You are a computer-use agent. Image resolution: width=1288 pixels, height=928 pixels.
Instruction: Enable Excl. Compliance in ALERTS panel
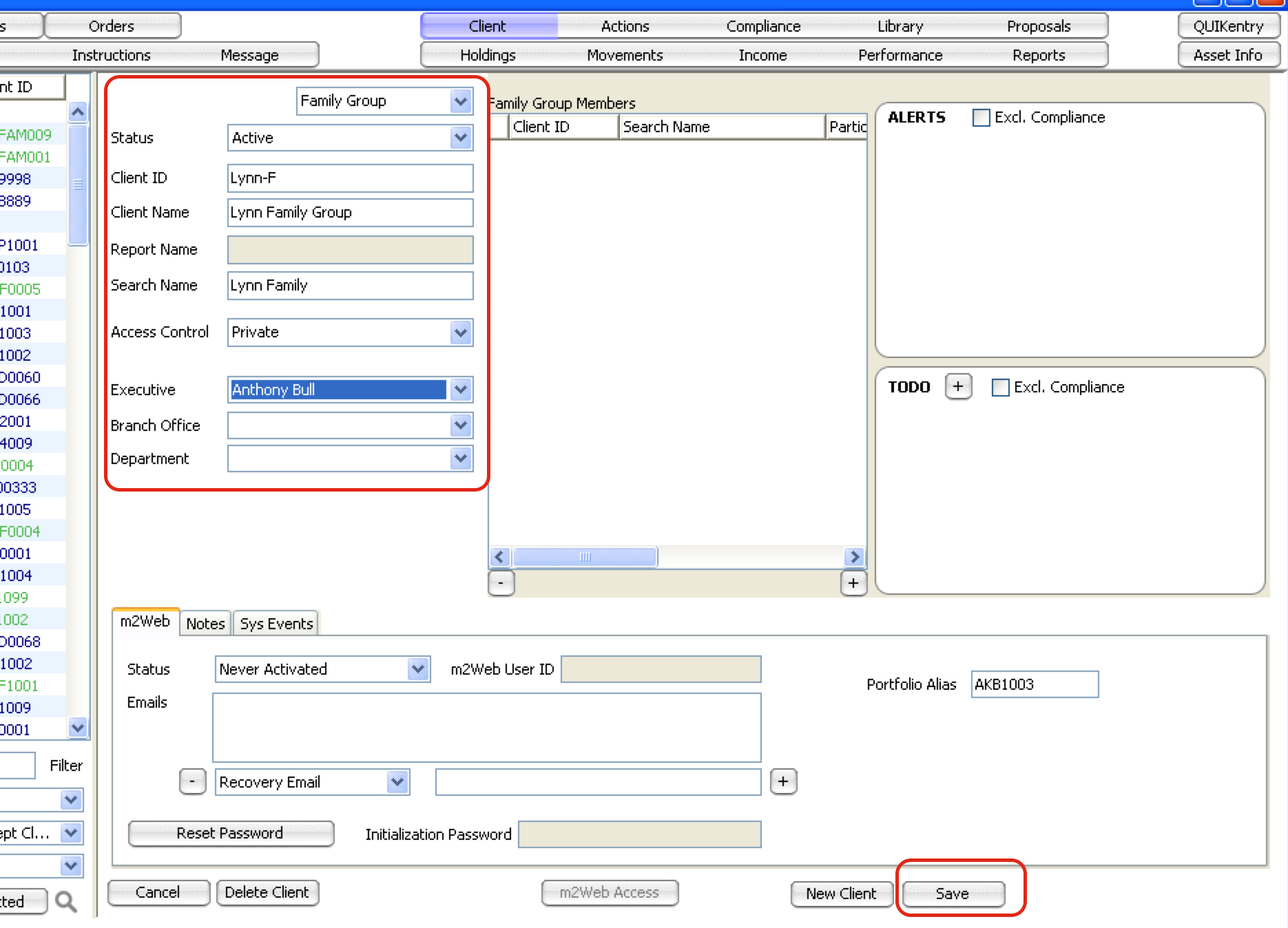point(981,118)
